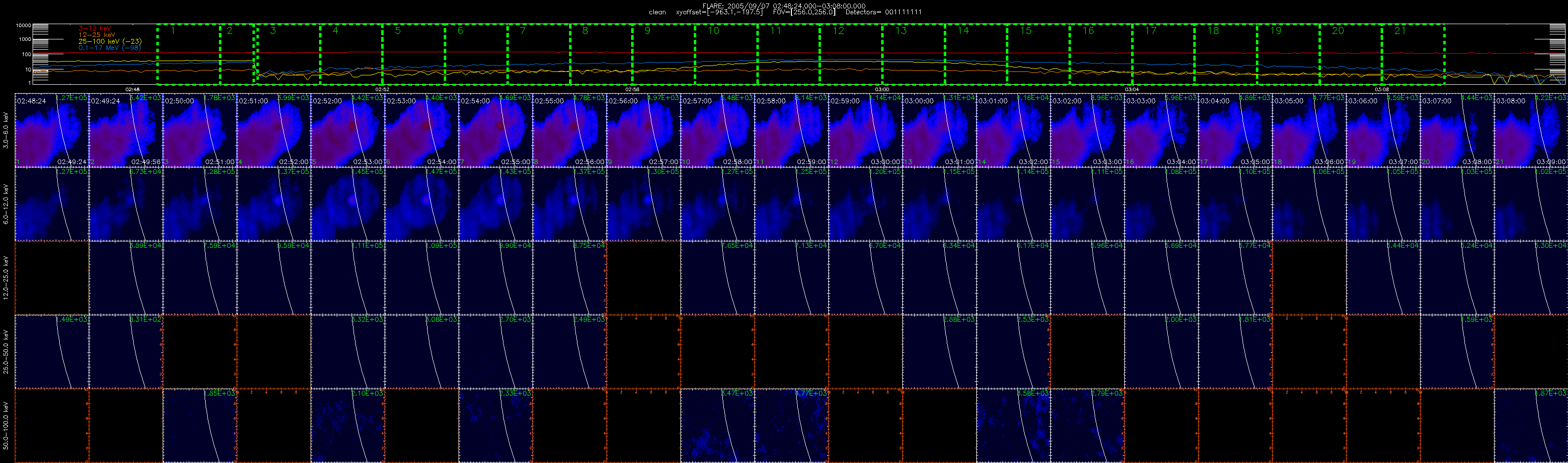Screen dimensions: 1568x463
Task: Open the 3-6 keV image starting 02:57:00
Action: [717, 130]
